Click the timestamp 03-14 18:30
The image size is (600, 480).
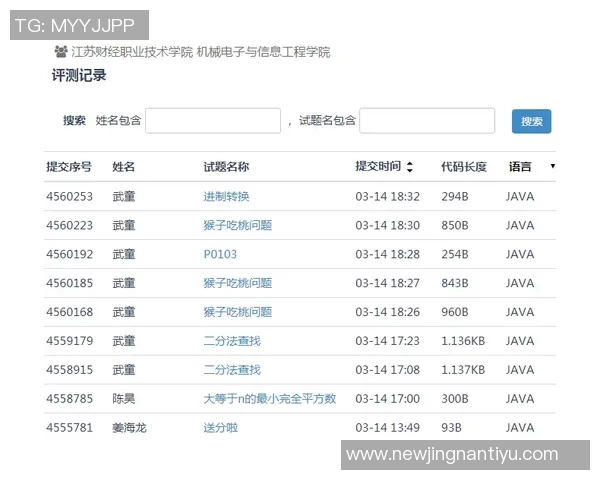click(387, 225)
